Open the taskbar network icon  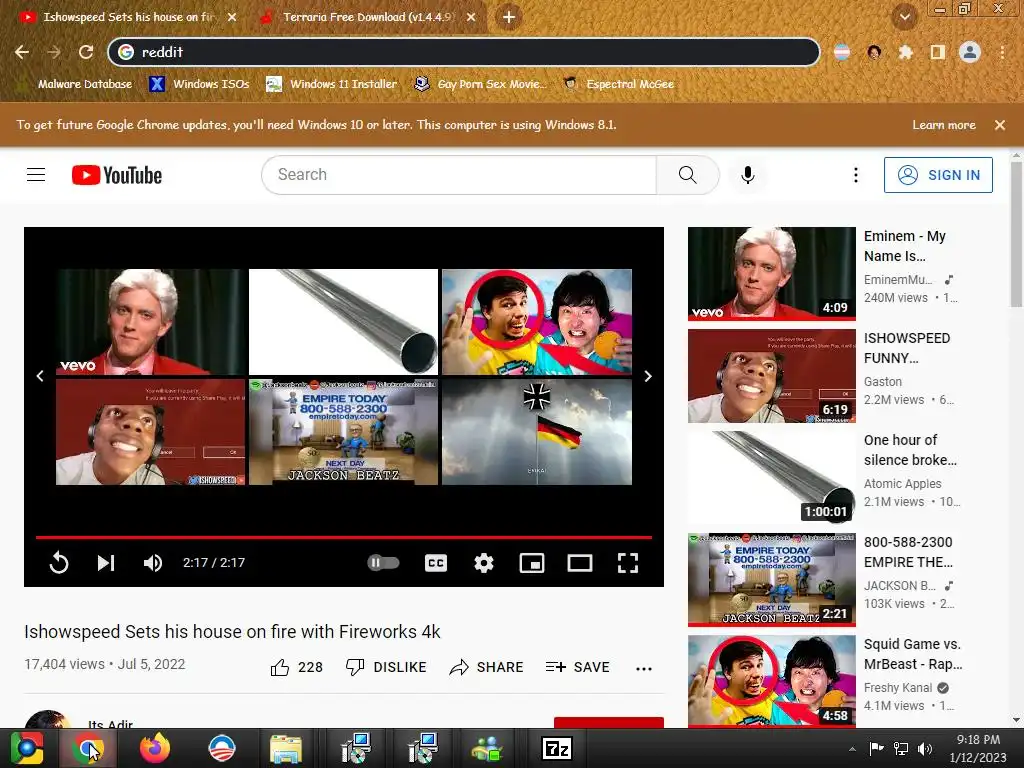(x=901, y=749)
